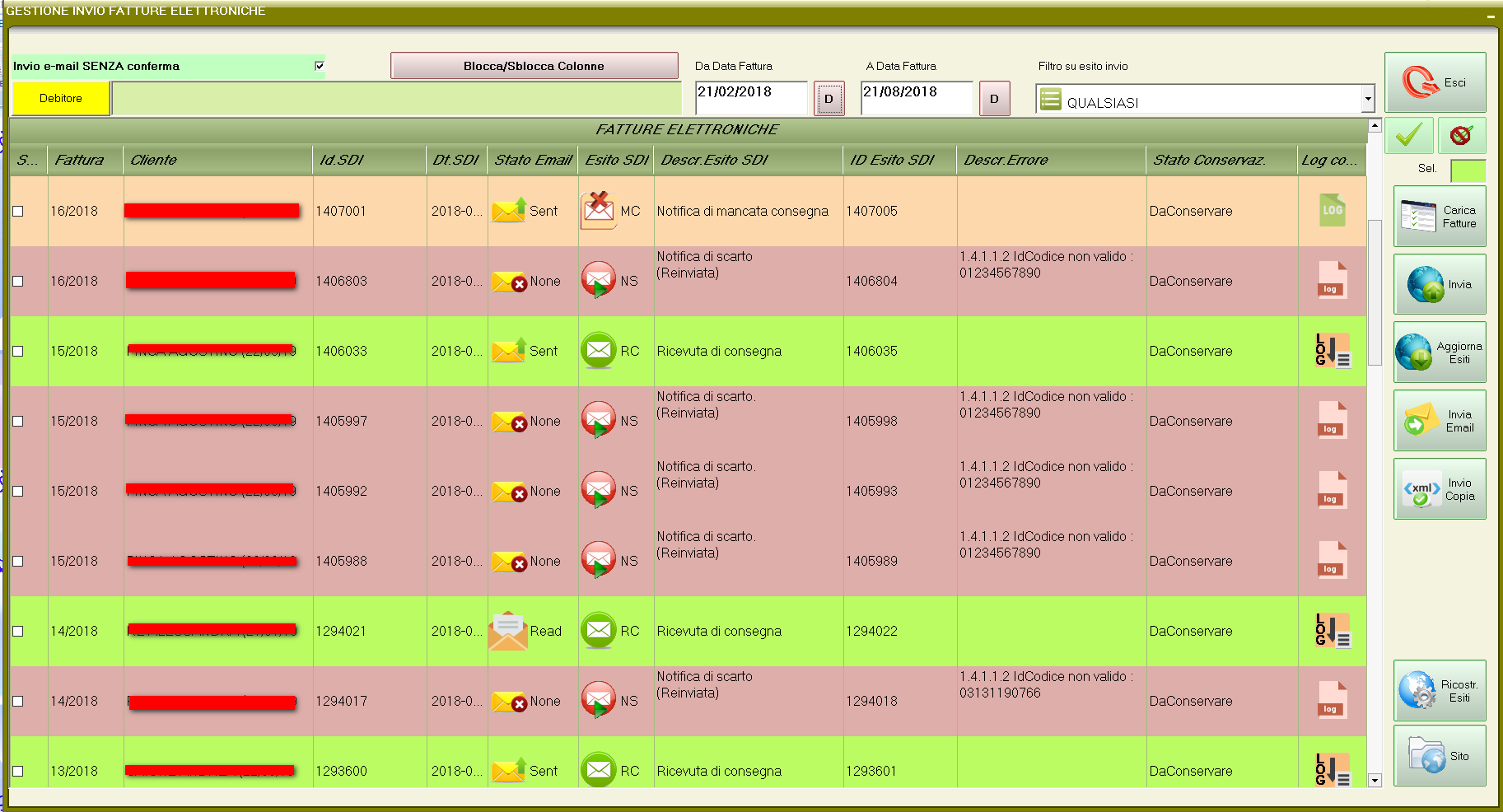Image resolution: width=1503 pixels, height=812 pixels.
Task: Open log icon for invoice 1406033
Action: [x=1332, y=351]
